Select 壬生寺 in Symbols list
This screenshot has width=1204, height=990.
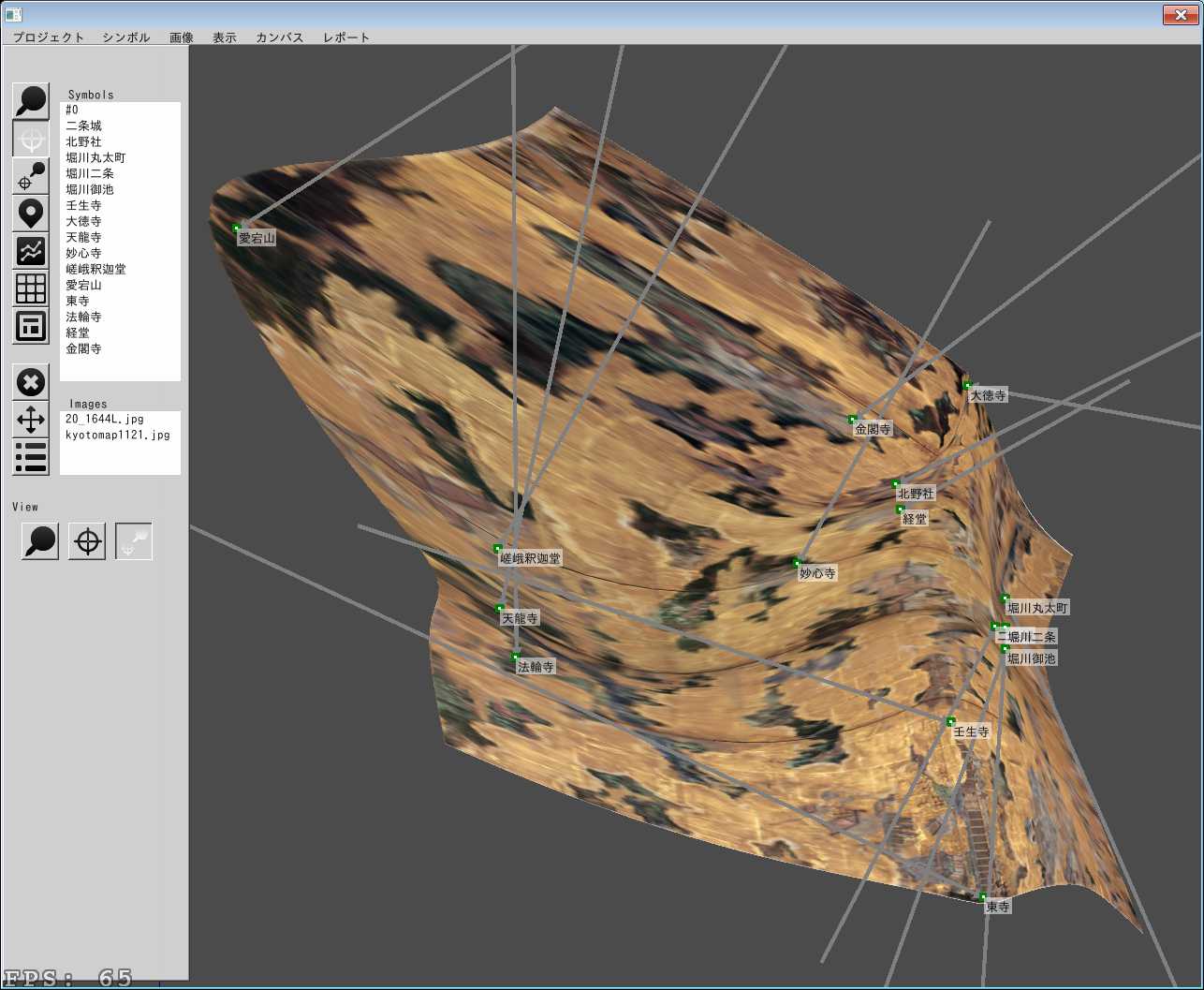(x=120, y=205)
